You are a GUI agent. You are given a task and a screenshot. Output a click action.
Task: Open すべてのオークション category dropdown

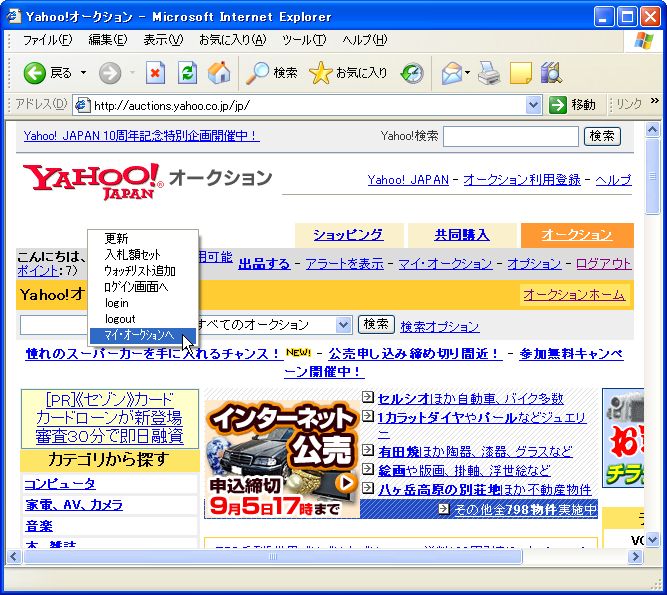pos(343,325)
